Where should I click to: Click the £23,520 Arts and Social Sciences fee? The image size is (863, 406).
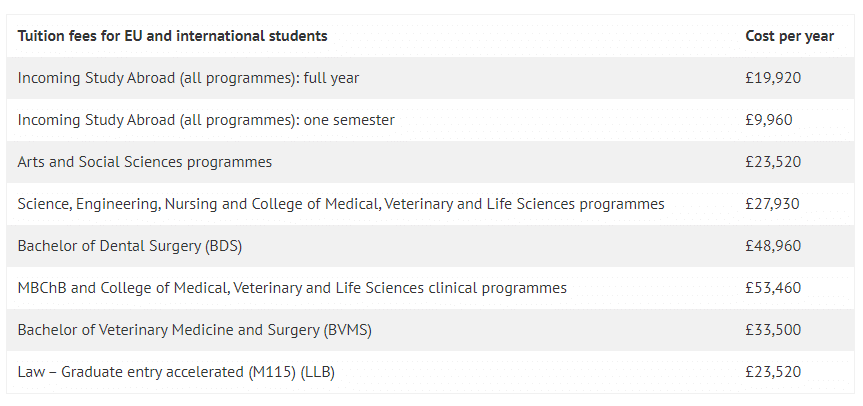point(773,162)
